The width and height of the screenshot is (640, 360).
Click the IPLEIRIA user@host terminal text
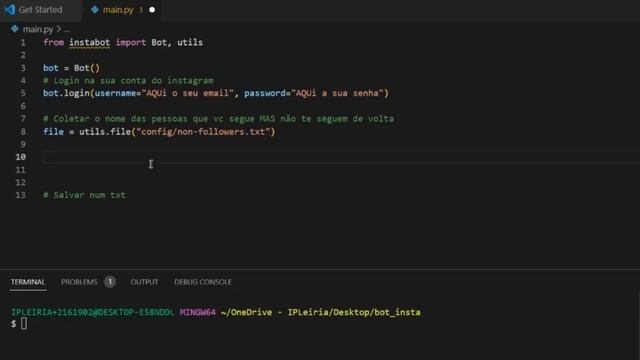(x=92, y=312)
